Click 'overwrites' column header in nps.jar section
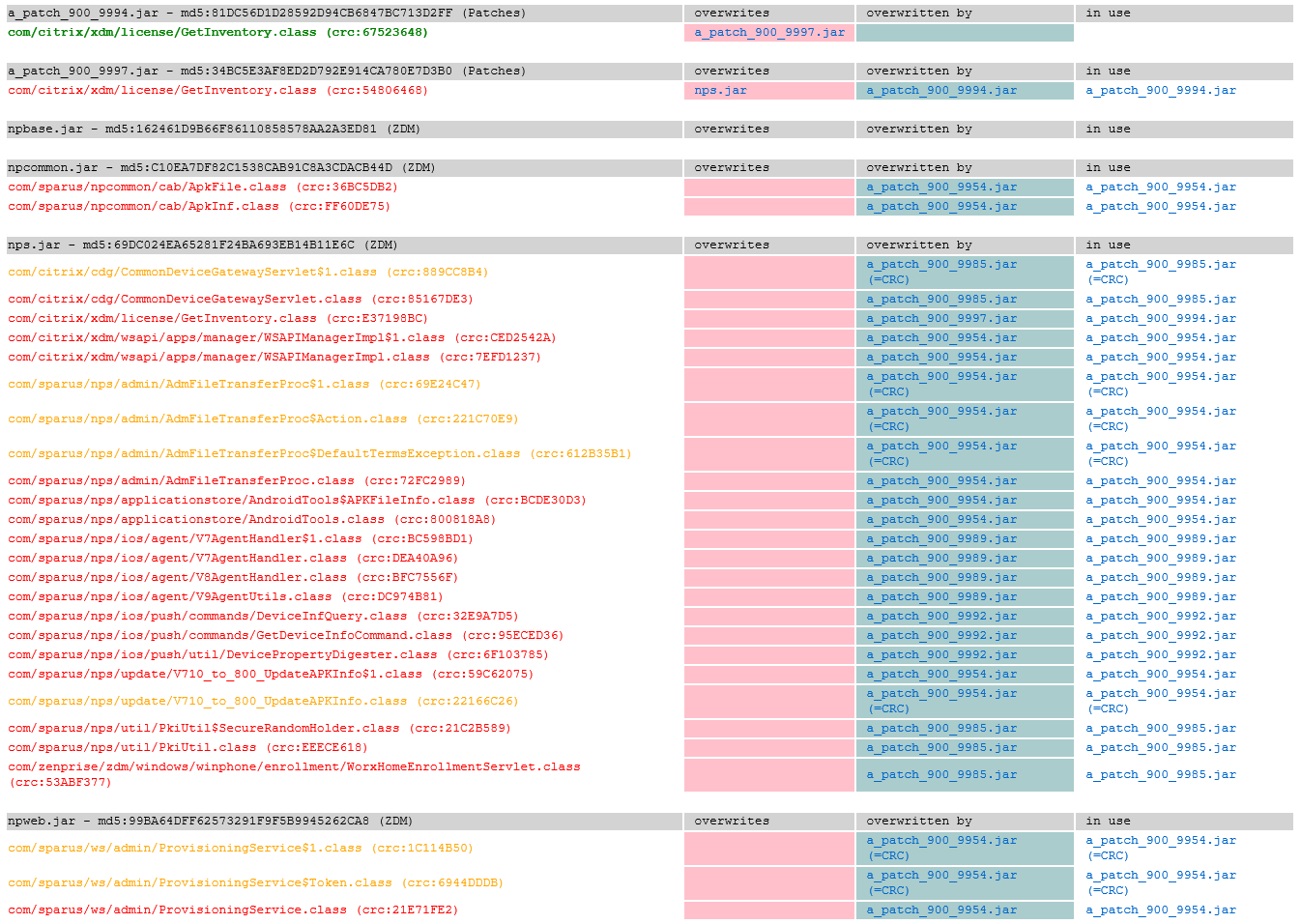This screenshot has height=924, width=1301. click(x=732, y=245)
